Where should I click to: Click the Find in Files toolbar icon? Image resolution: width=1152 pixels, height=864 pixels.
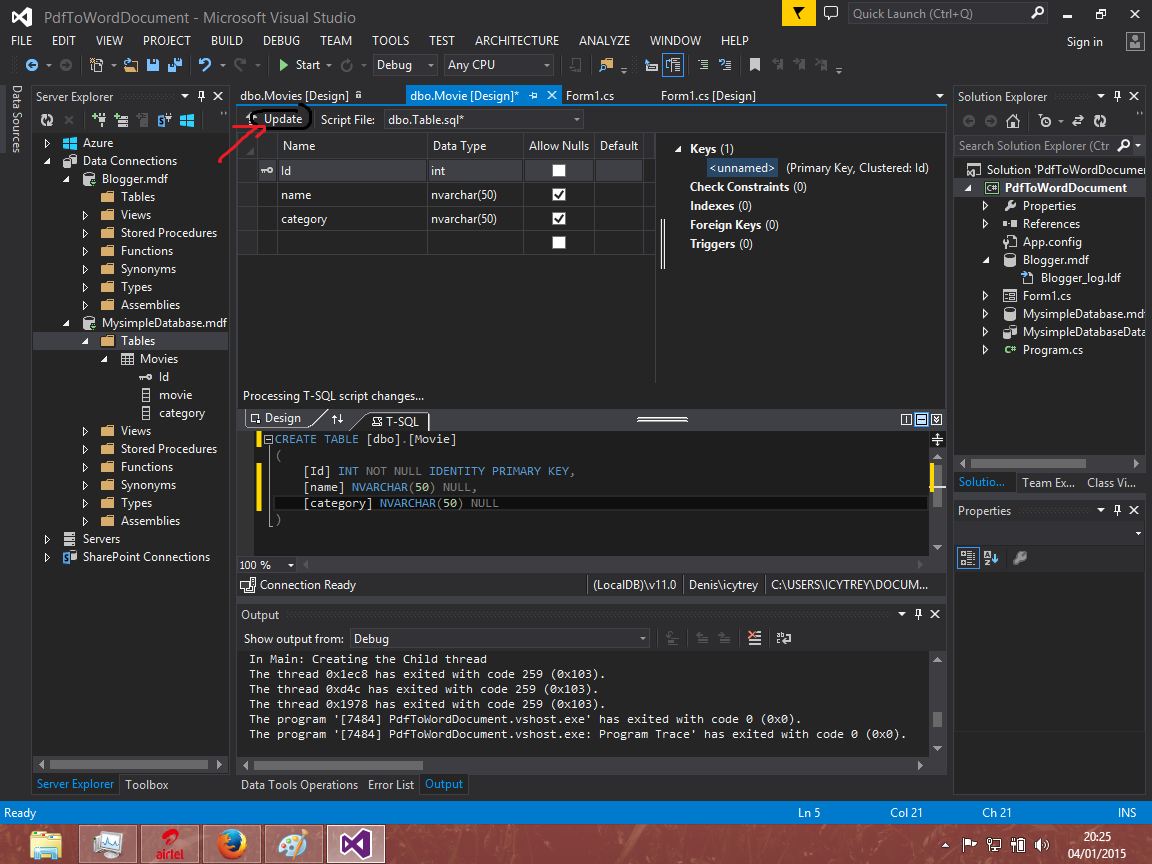[606, 65]
